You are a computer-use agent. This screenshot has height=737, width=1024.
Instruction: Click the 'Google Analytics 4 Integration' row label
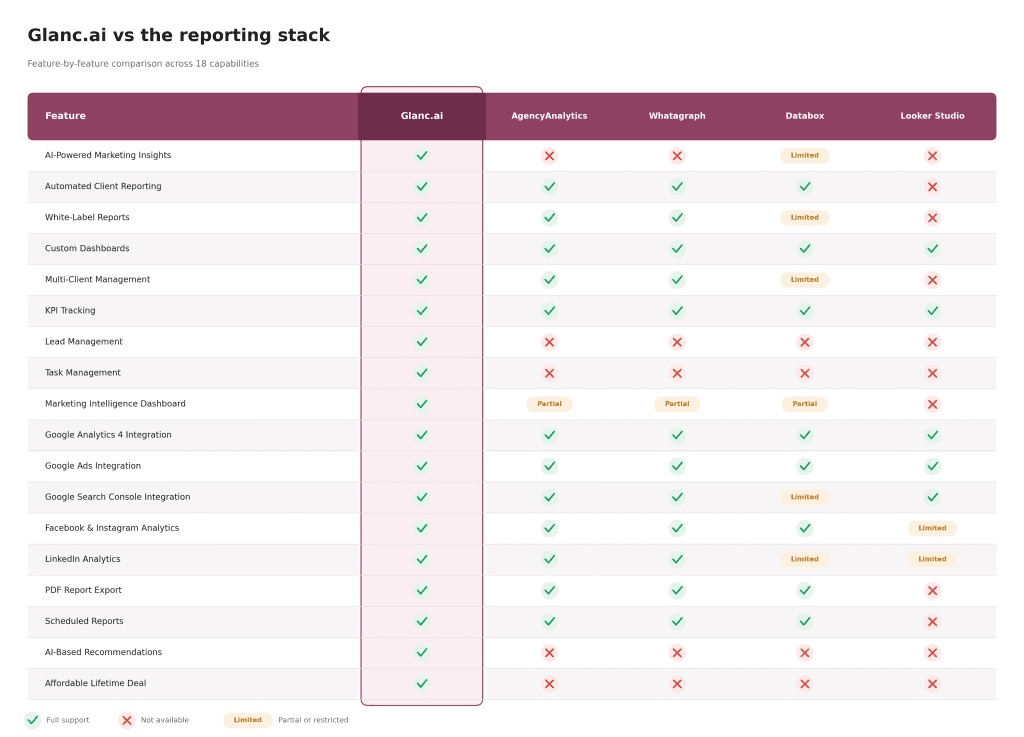[x=108, y=435]
